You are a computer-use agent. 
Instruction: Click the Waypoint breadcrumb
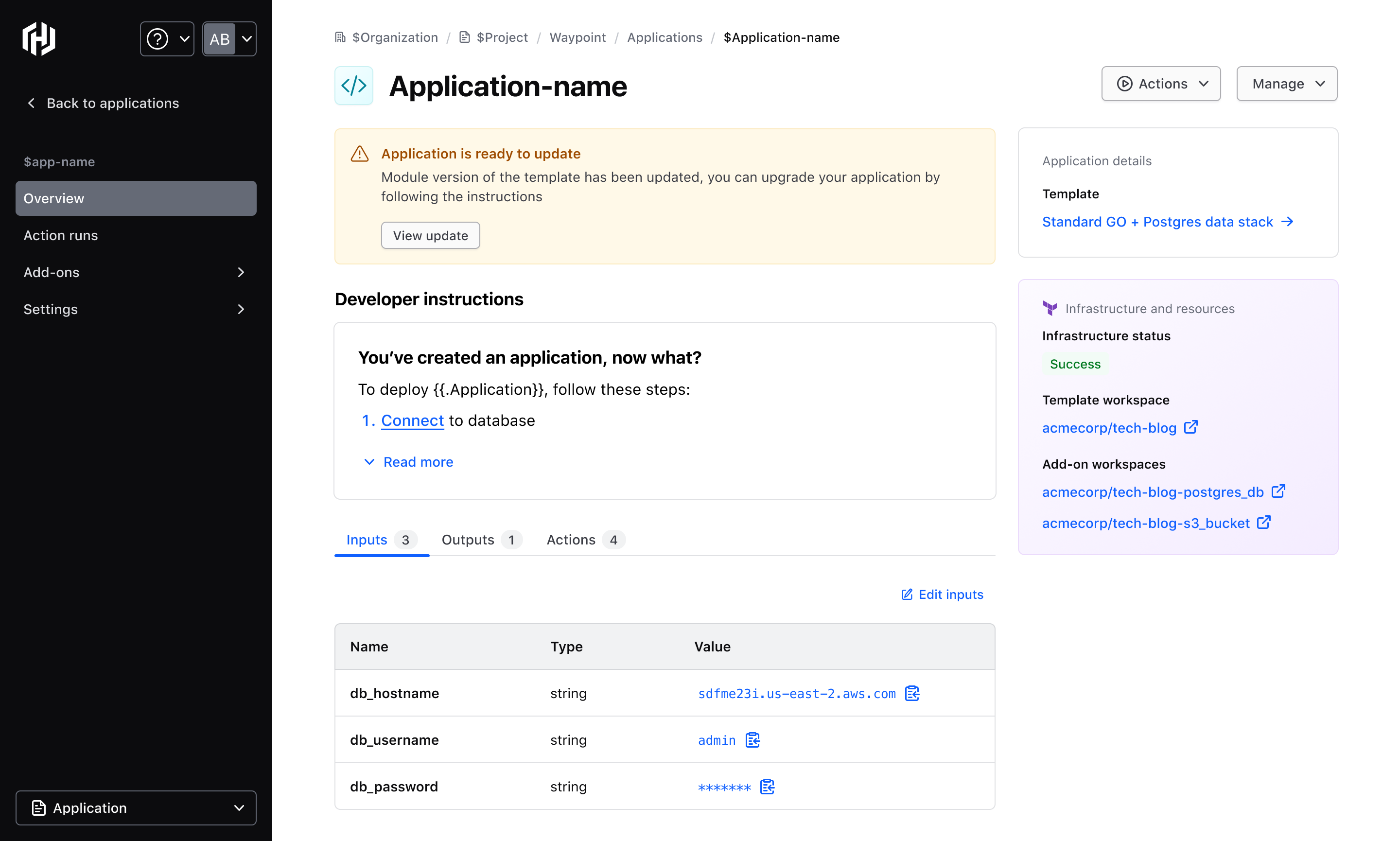[577, 37]
